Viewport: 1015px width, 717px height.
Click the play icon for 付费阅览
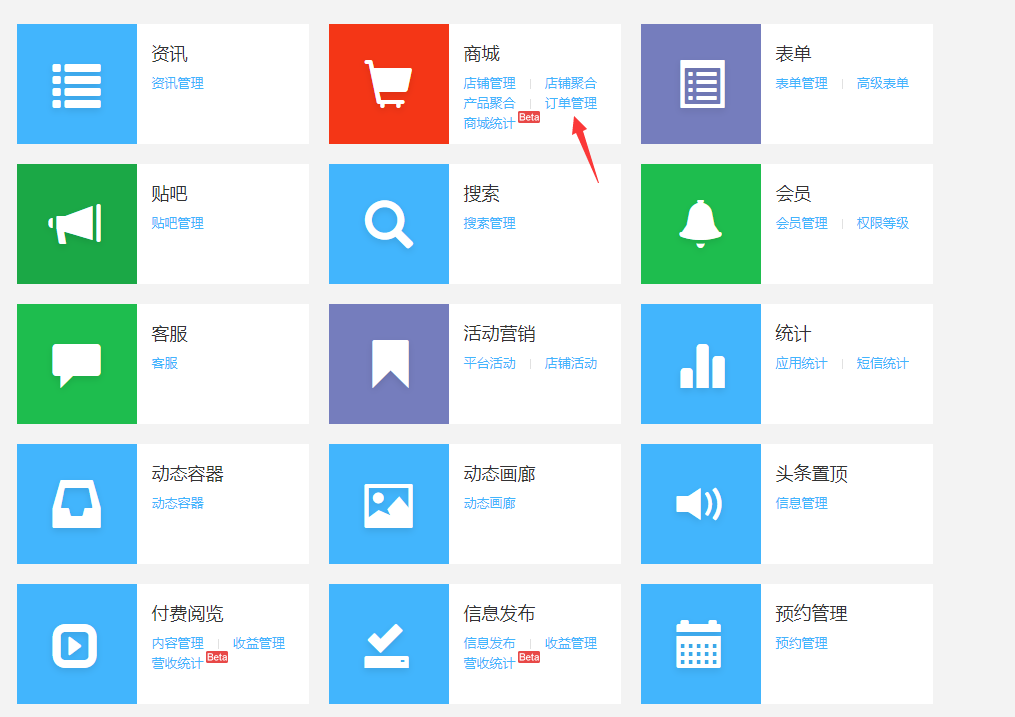(76, 645)
